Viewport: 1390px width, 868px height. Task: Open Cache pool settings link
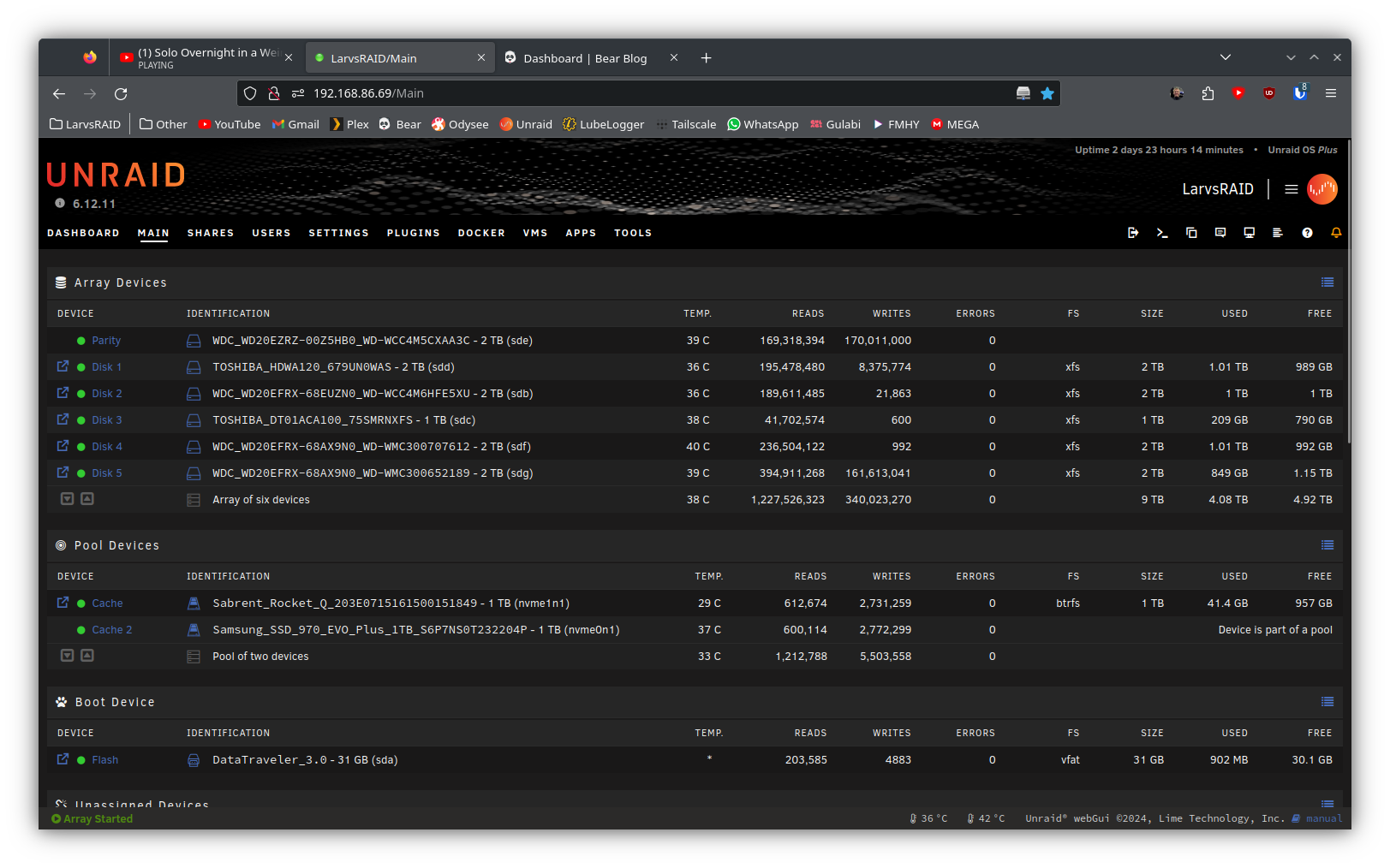click(x=107, y=603)
